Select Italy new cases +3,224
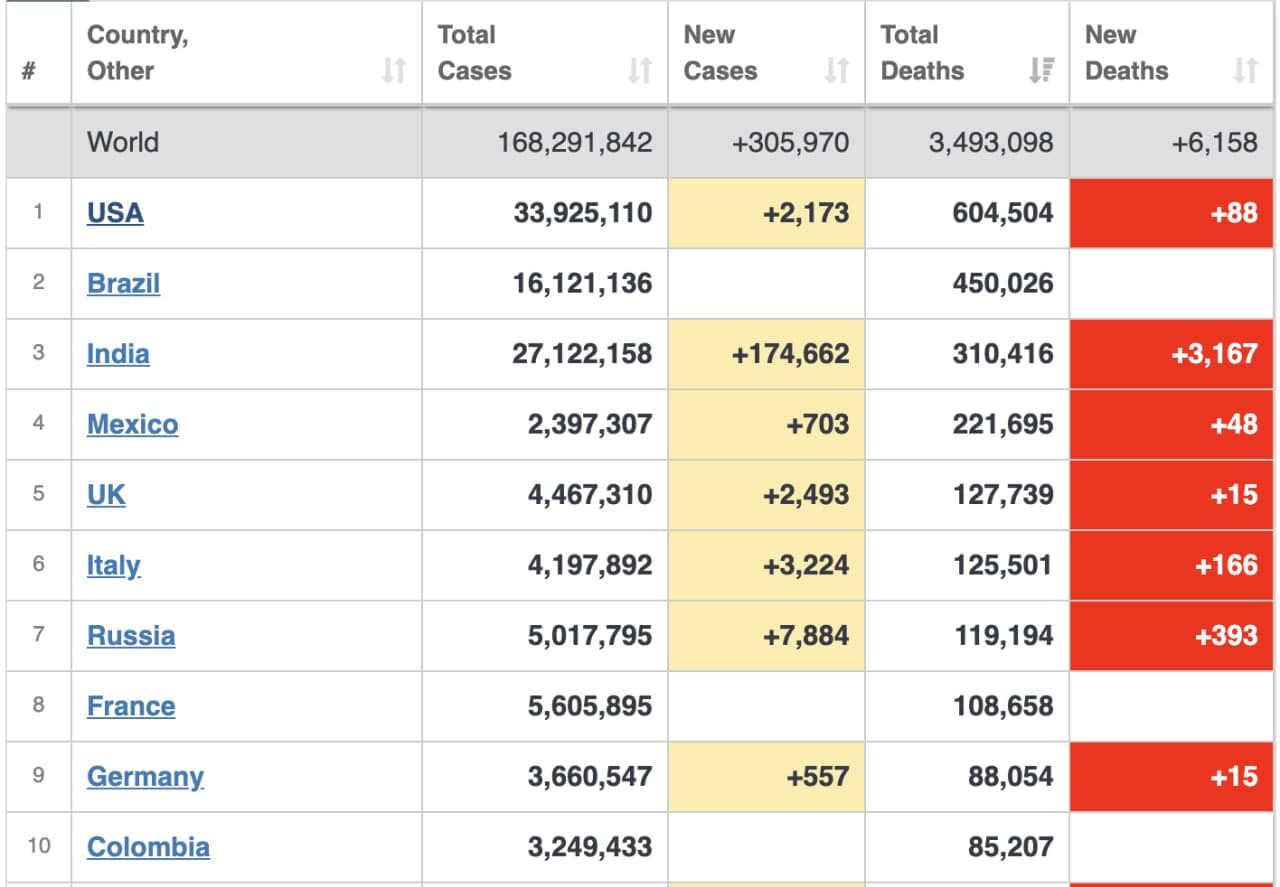1280x887 pixels. point(806,565)
